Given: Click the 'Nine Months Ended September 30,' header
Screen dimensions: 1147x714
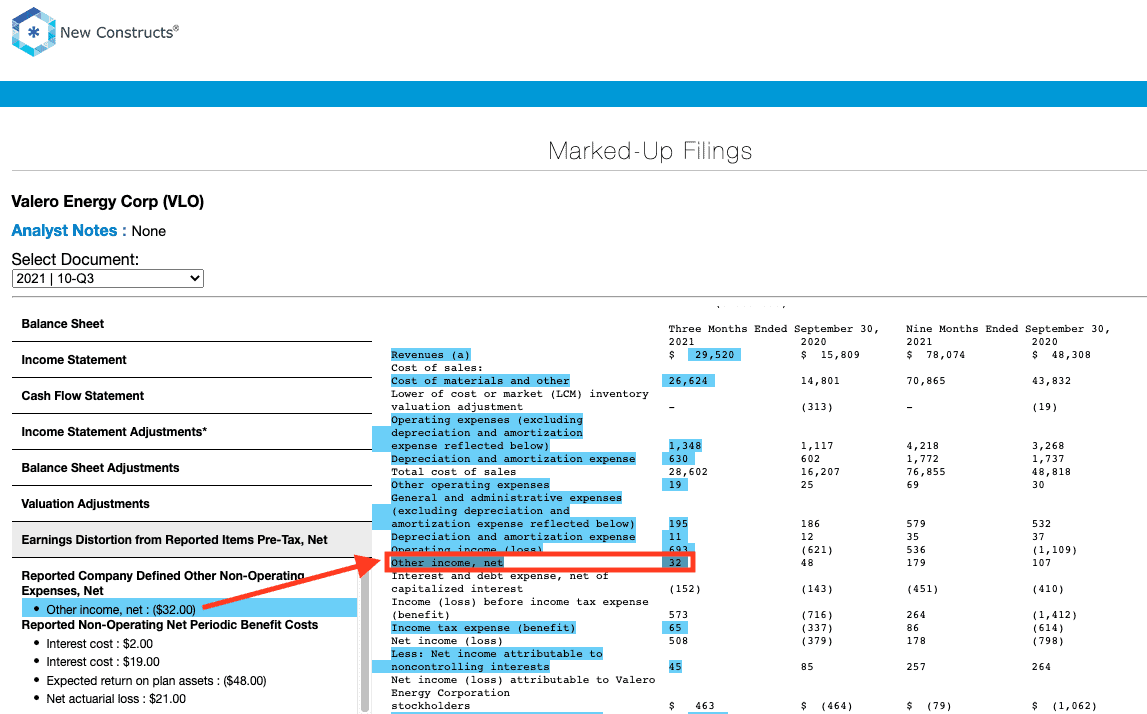Looking at the screenshot, I should (x=1008, y=329).
